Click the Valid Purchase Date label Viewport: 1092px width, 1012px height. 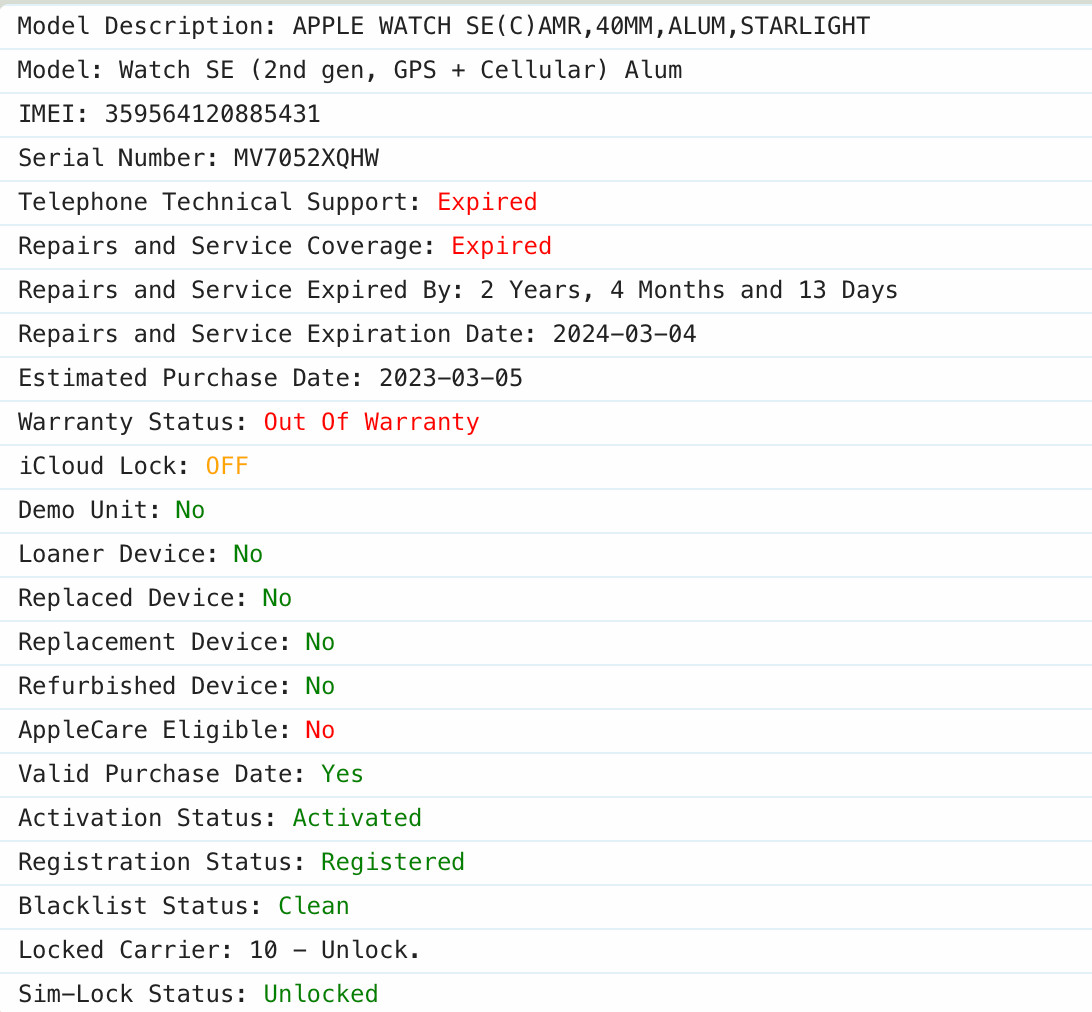162,774
